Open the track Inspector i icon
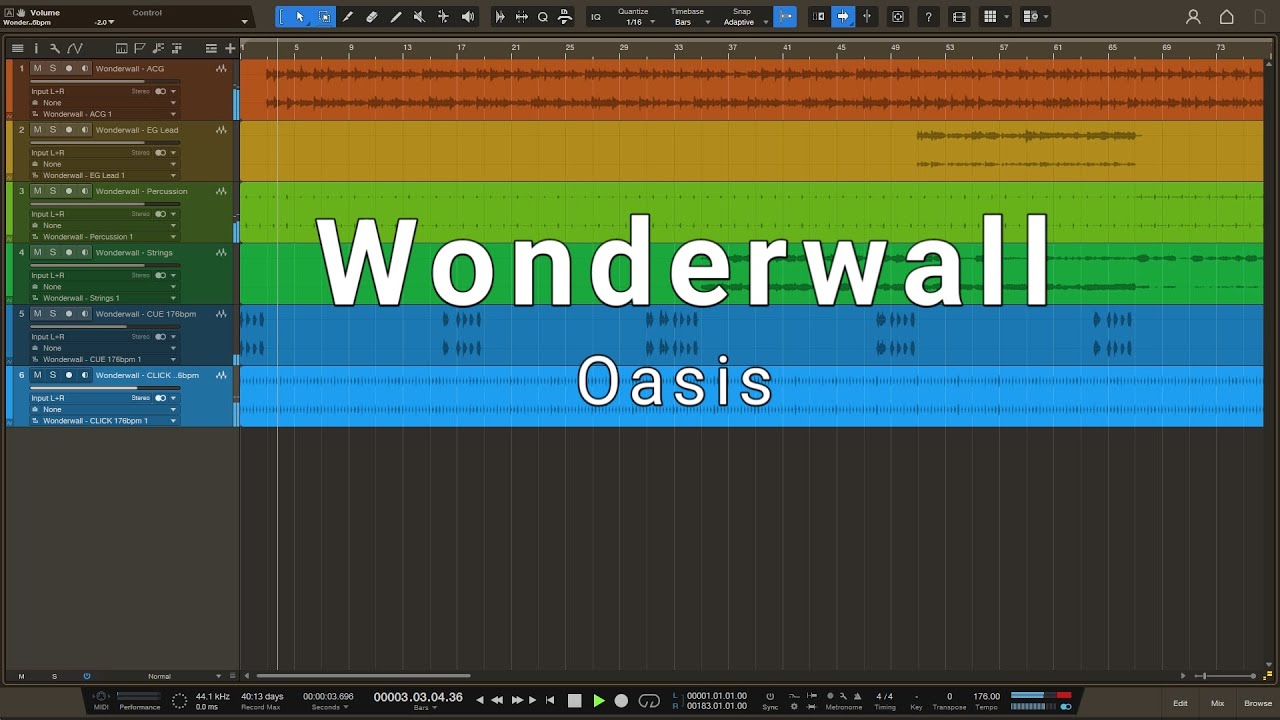 36,48
